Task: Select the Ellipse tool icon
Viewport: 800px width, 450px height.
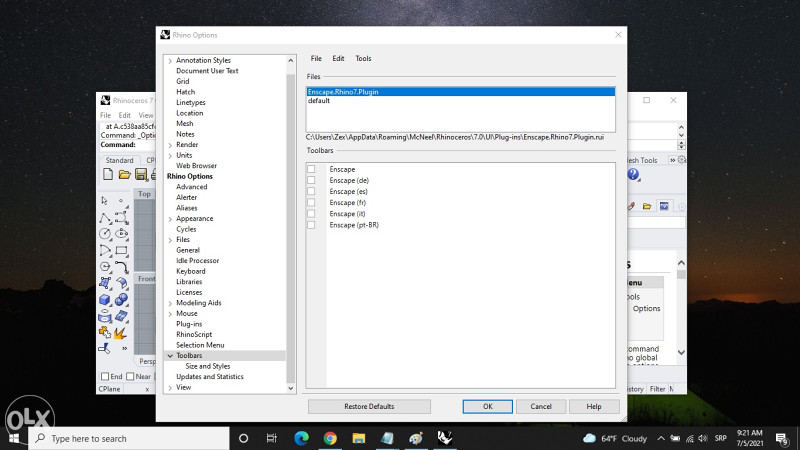Action: [x=121, y=234]
